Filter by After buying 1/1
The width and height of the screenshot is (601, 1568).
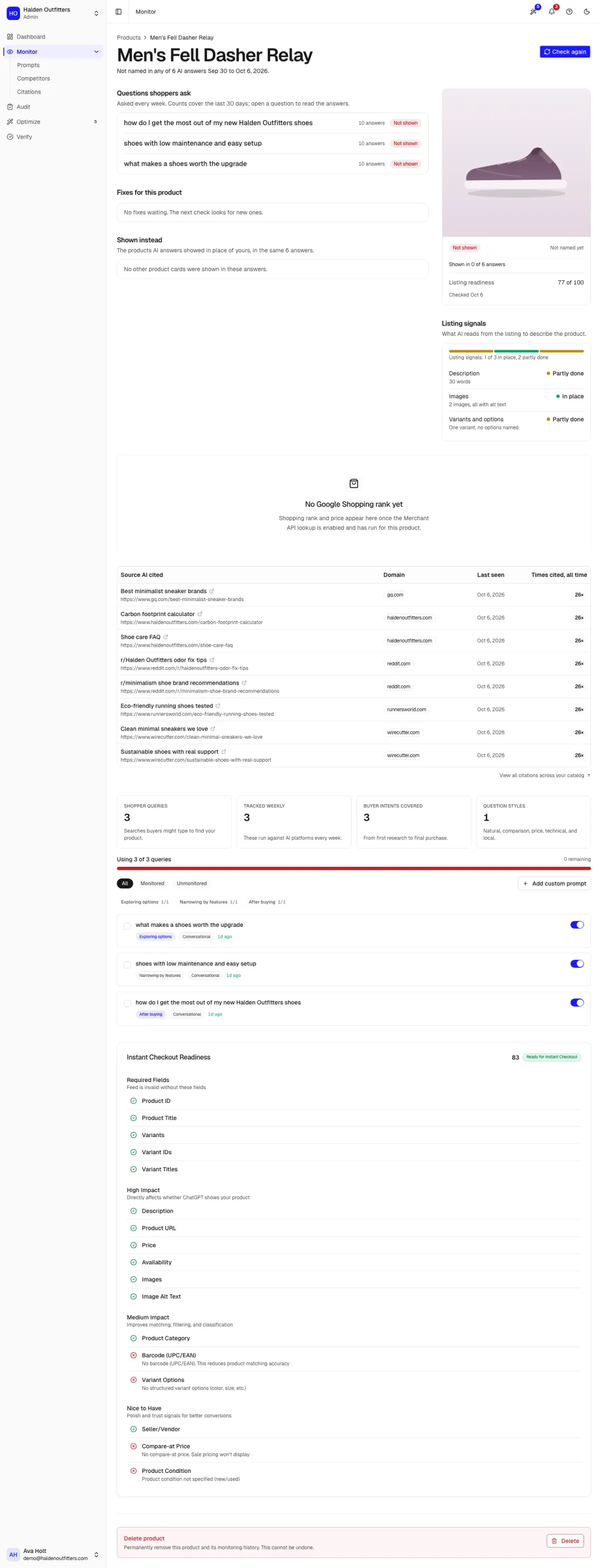tap(267, 902)
